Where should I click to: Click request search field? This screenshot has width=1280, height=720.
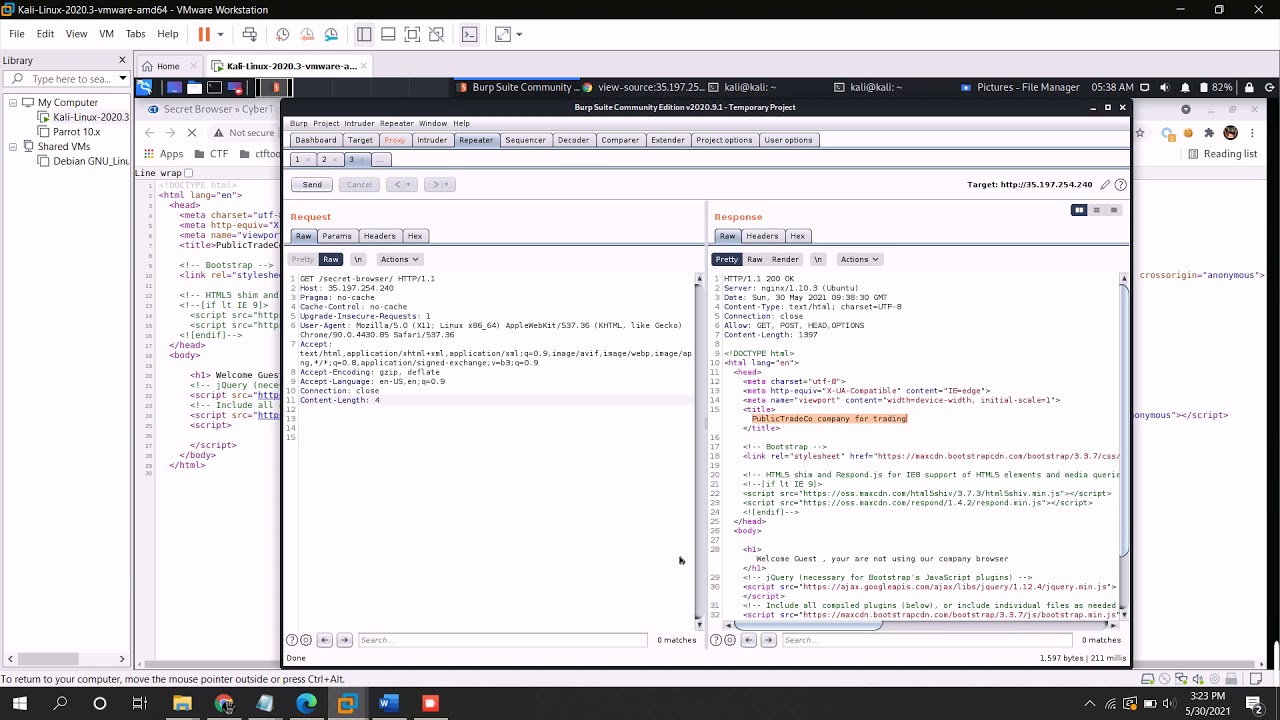[x=502, y=640]
